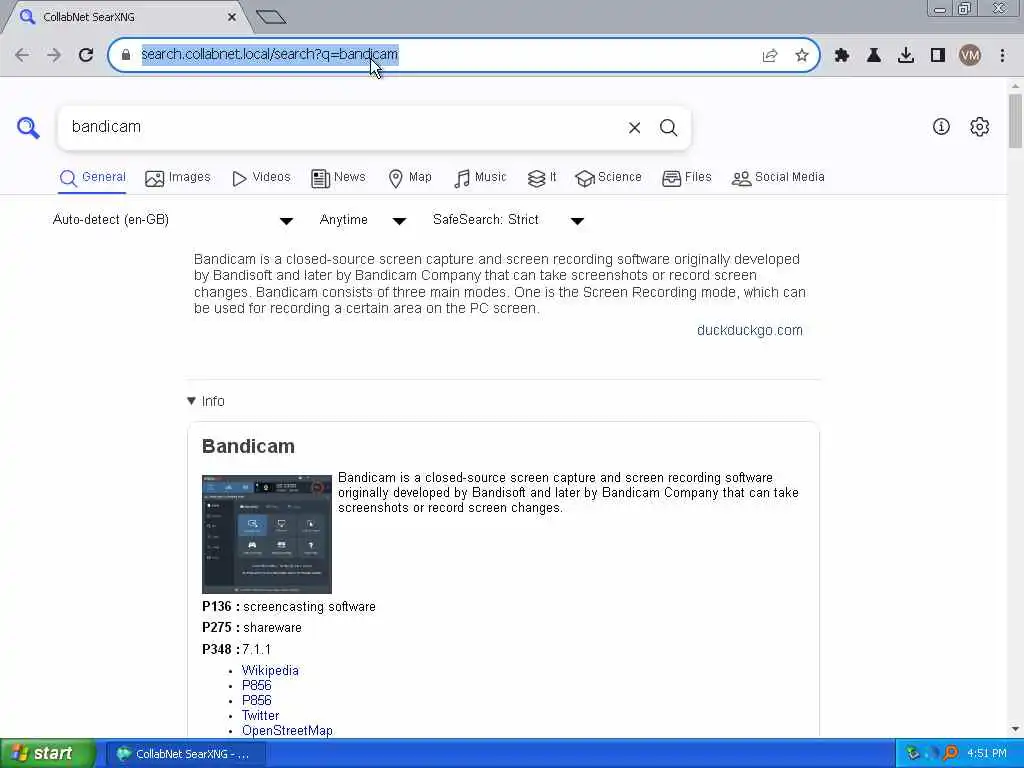Click the taskbar clock 4:51 PM
This screenshot has width=1024, height=768.
tap(987, 754)
